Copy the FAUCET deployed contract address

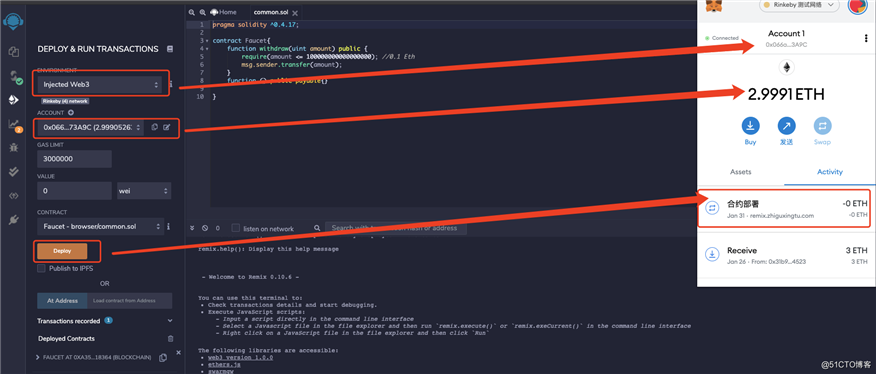click(163, 358)
